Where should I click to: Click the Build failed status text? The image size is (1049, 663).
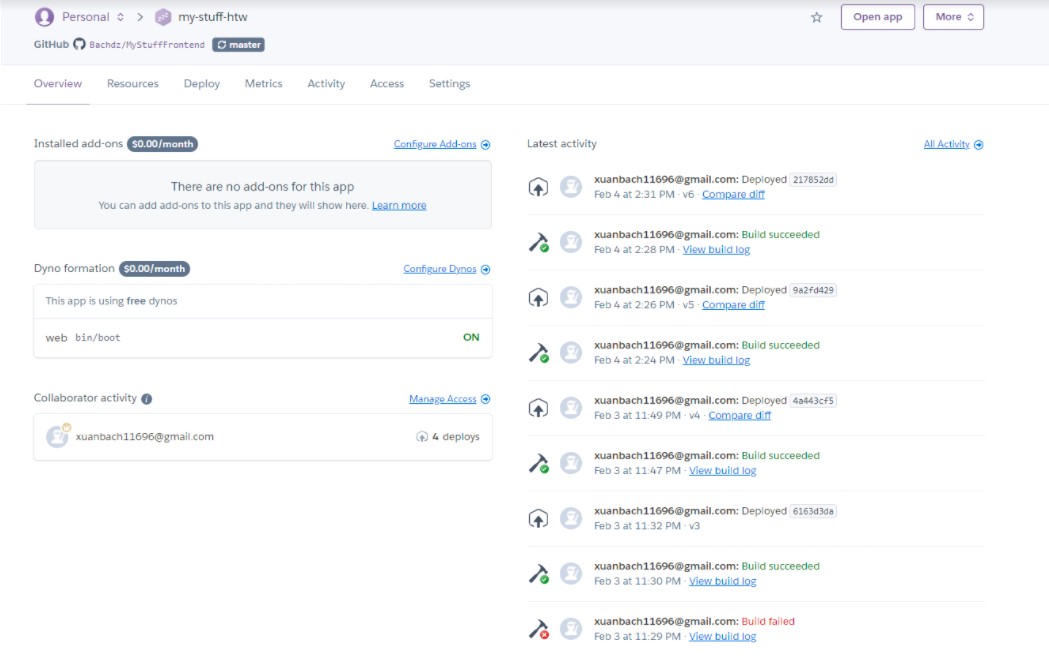[x=767, y=621]
